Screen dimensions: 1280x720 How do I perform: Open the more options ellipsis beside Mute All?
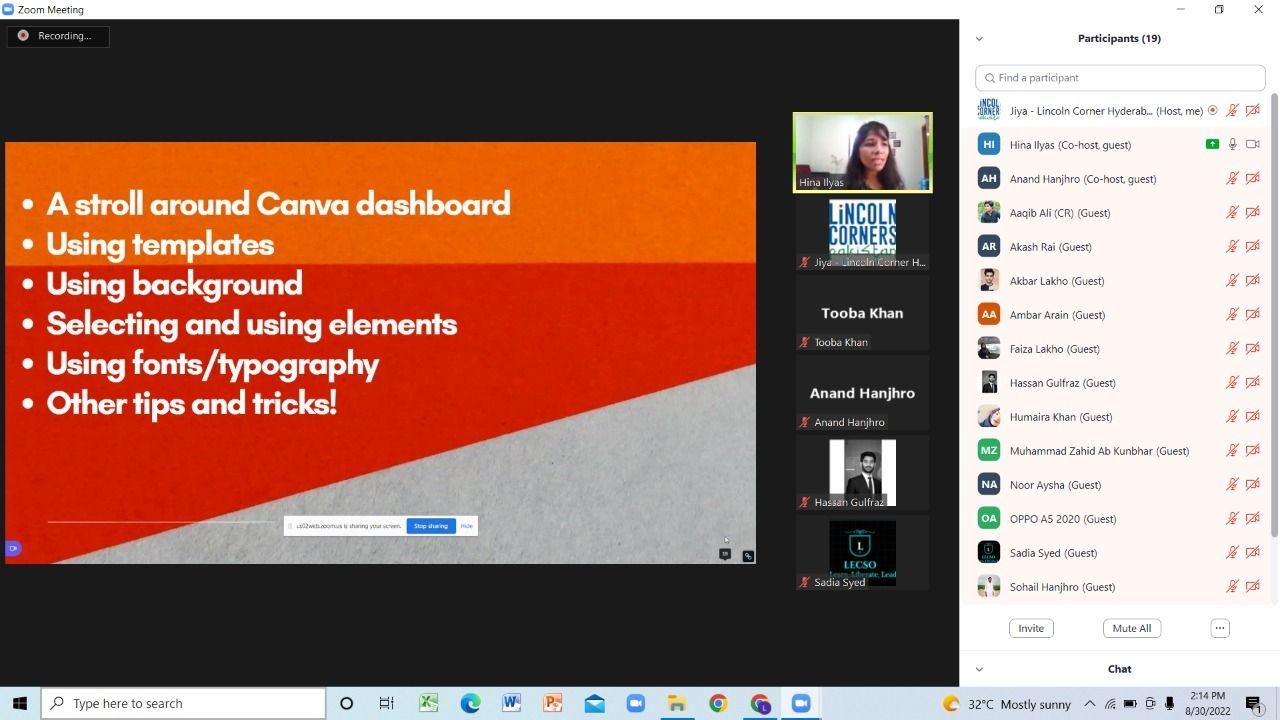[x=1219, y=628]
